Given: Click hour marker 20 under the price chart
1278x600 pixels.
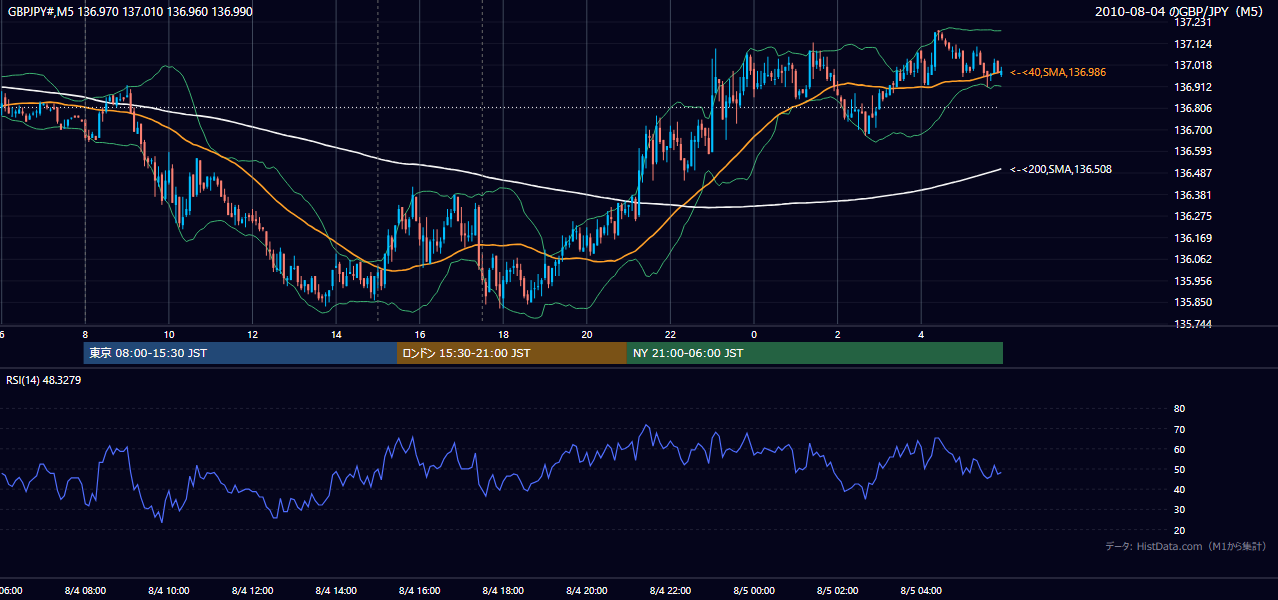Looking at the screenshot, I should (x=587, y=334).
